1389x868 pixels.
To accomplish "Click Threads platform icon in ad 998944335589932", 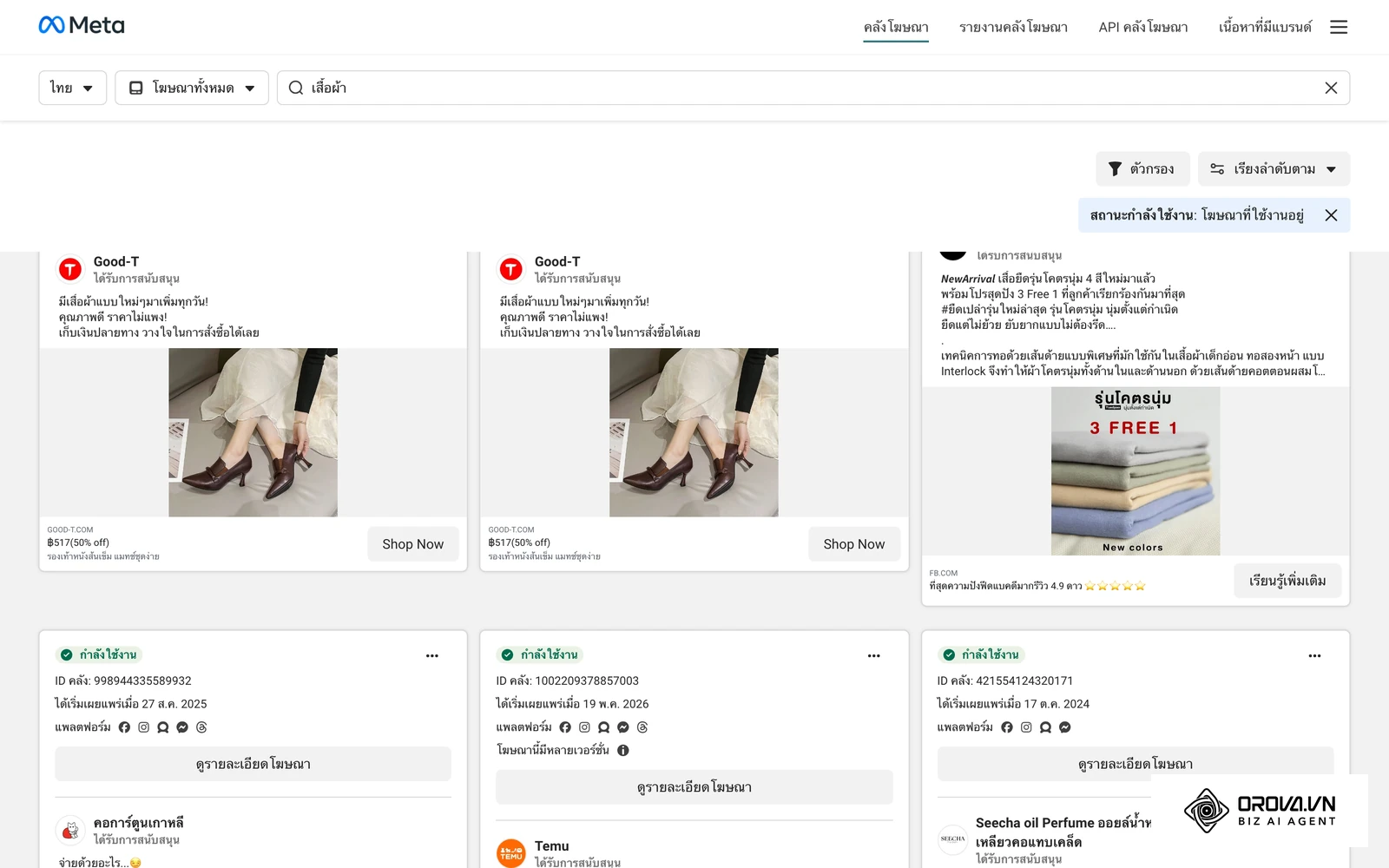I will (201, 727).
